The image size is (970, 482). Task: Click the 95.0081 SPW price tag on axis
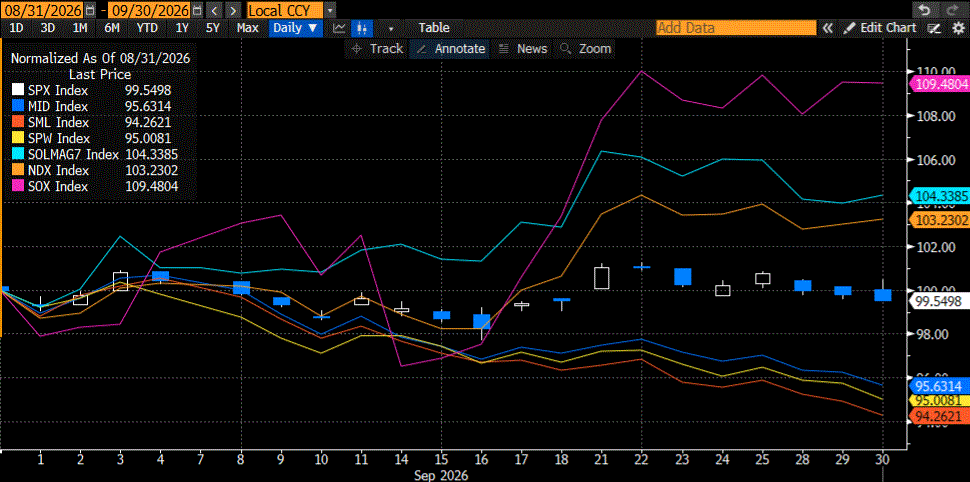[x=938, y=400]
